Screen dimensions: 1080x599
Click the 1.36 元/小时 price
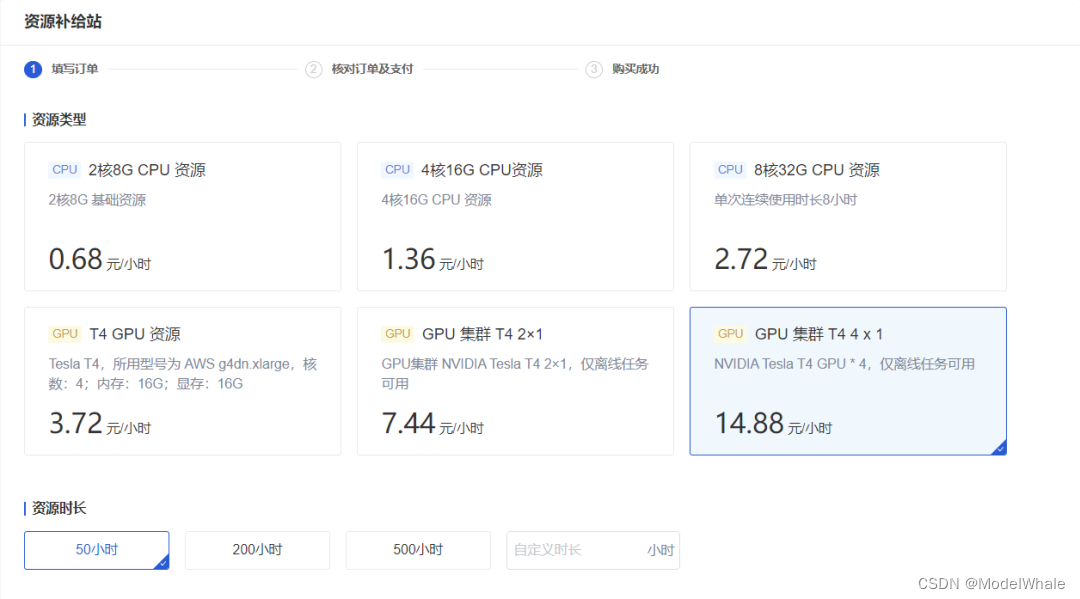click(x=433, y=260)
